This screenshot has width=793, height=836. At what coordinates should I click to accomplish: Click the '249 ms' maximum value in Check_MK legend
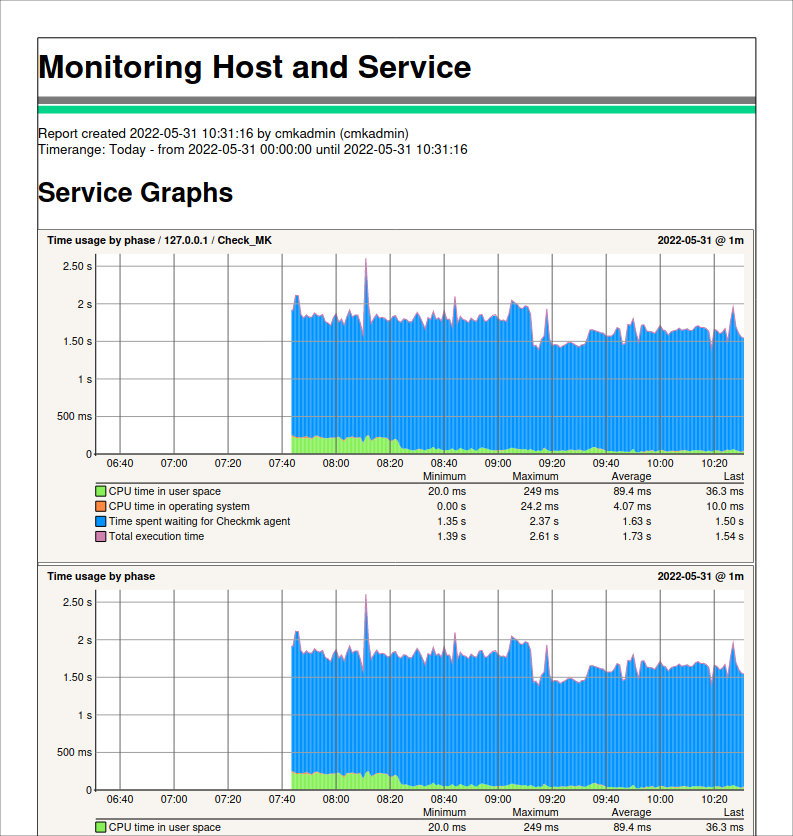pos(541,491)
